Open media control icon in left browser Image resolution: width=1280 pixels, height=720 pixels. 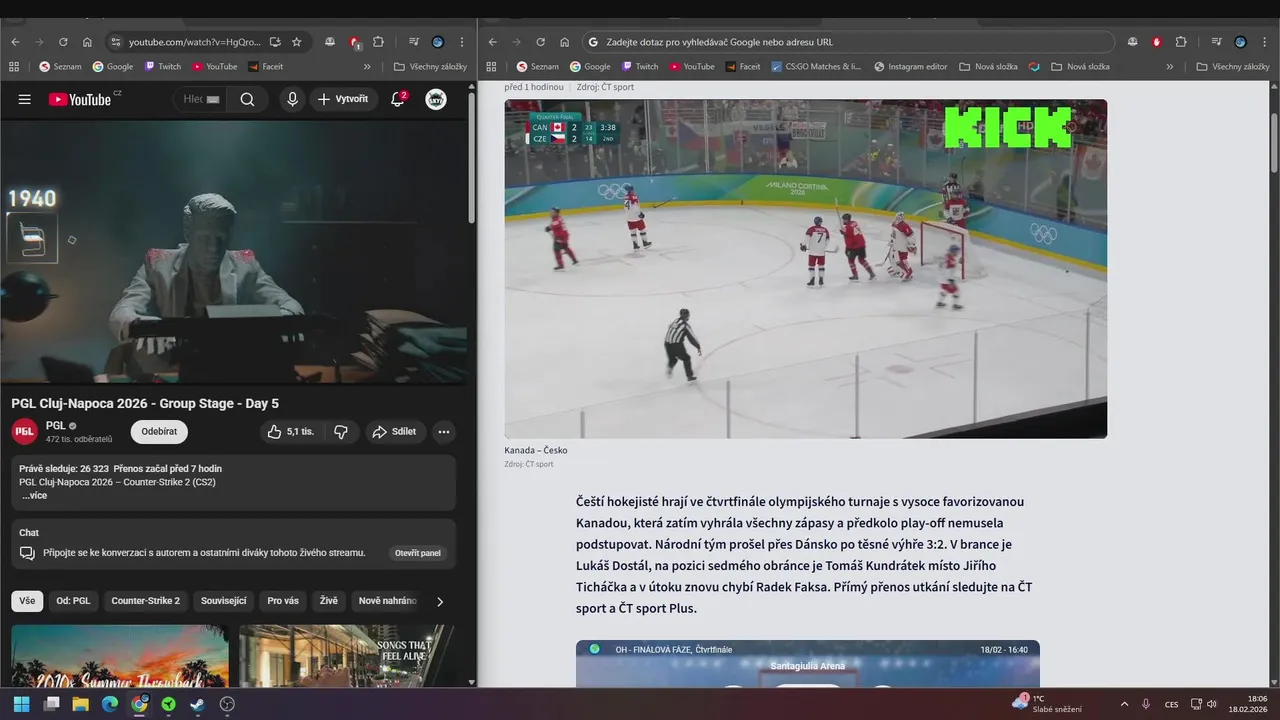click(413, 42)
